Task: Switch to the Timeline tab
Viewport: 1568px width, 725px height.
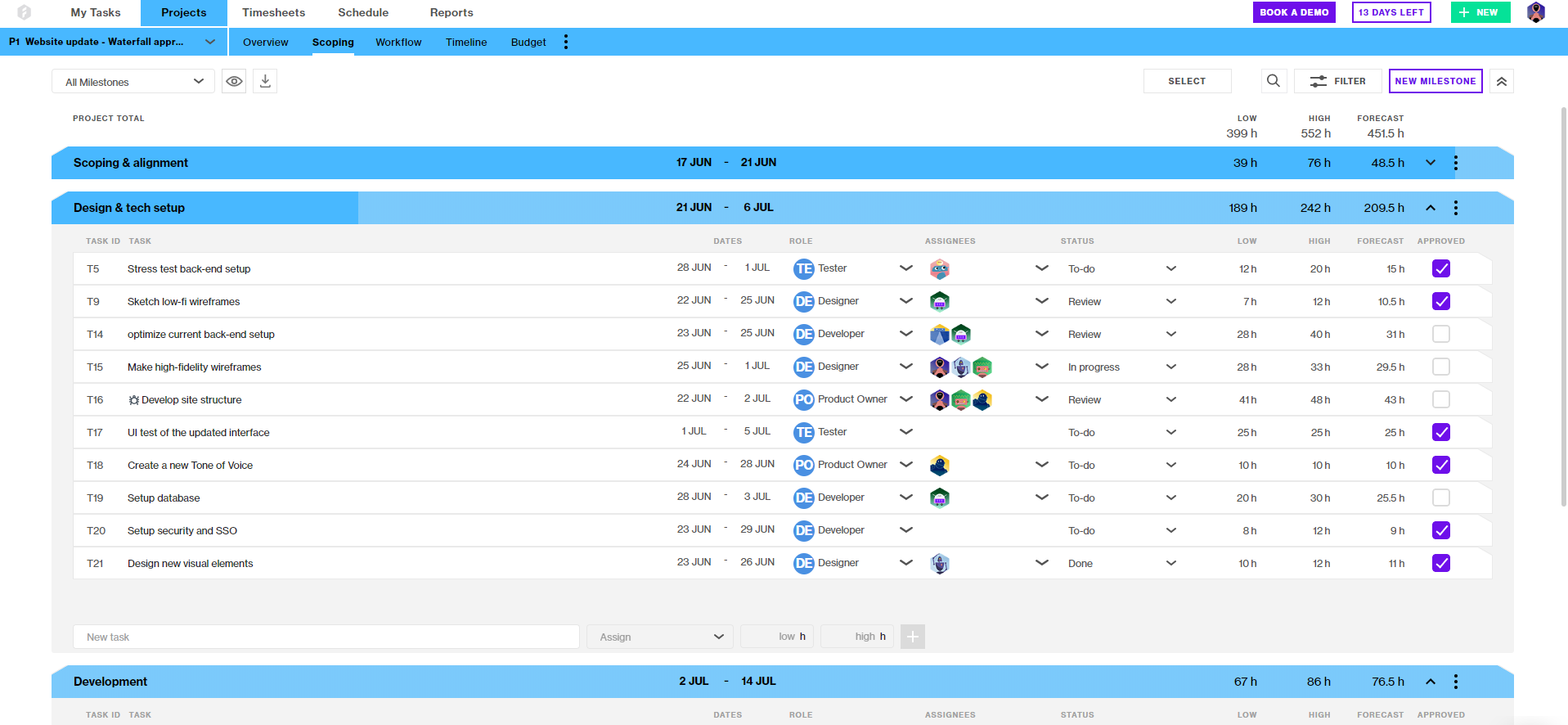Action: pos(466,42)
